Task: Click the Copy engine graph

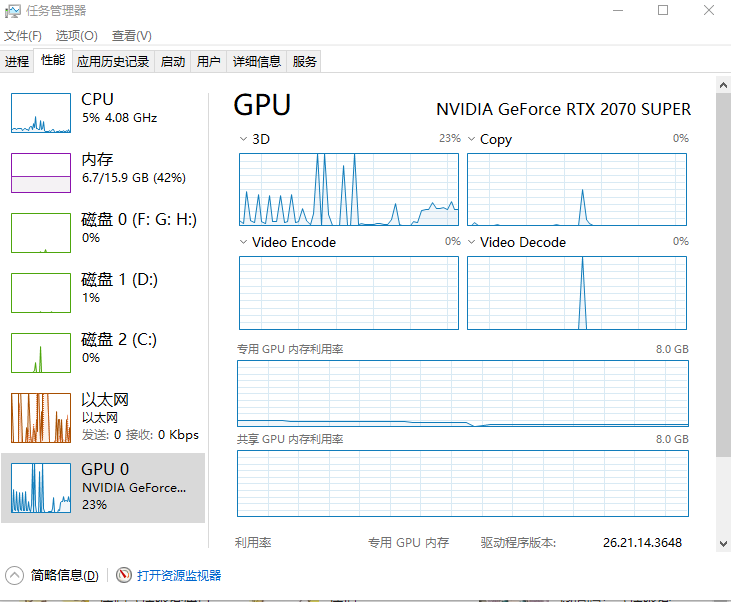Action: click(x=577, y=189)
